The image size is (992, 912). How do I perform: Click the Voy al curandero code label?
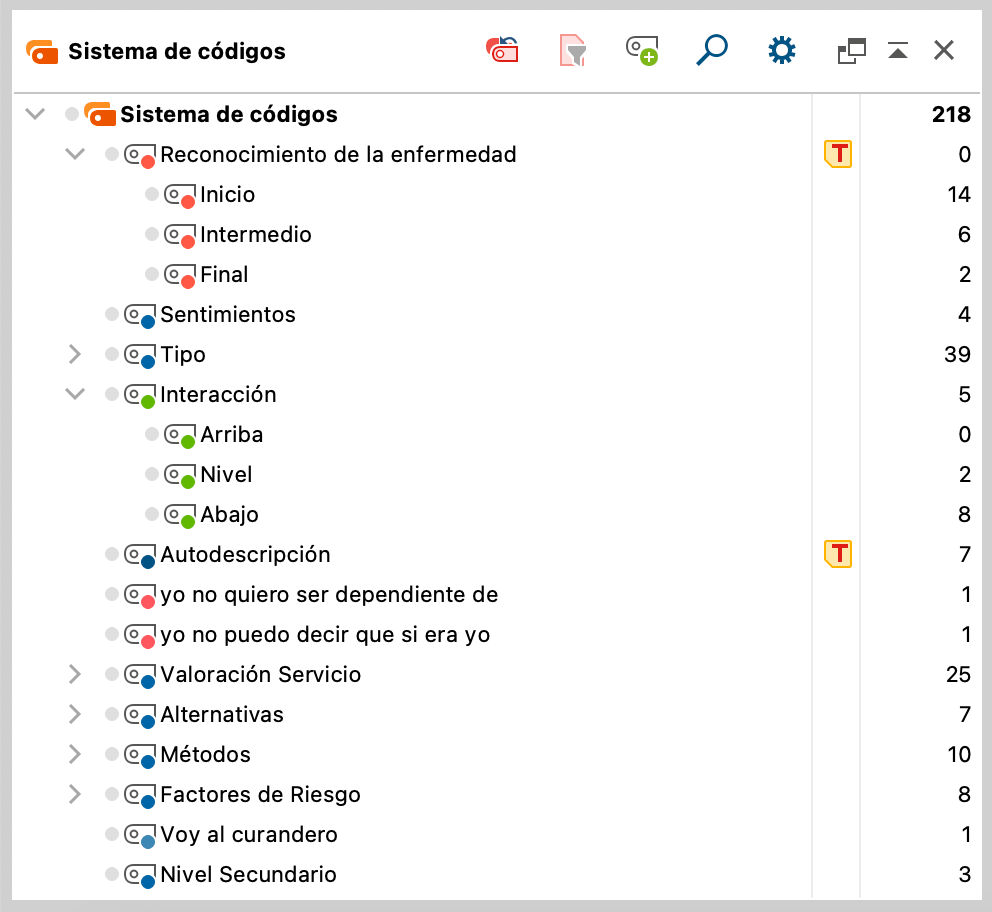pos(248,835)
